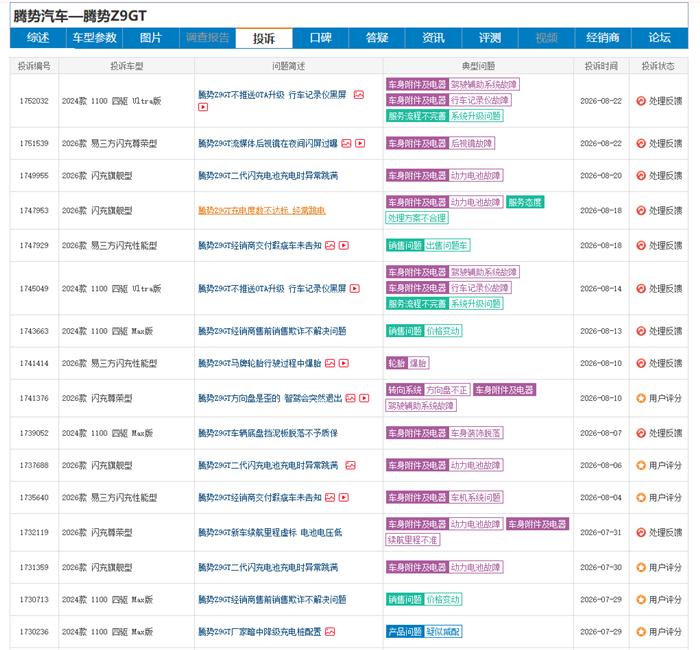Click the 动力电池故障 tag in row 1749955
Viewport: 700px width, 650px height.
click(x=475, y=175)
